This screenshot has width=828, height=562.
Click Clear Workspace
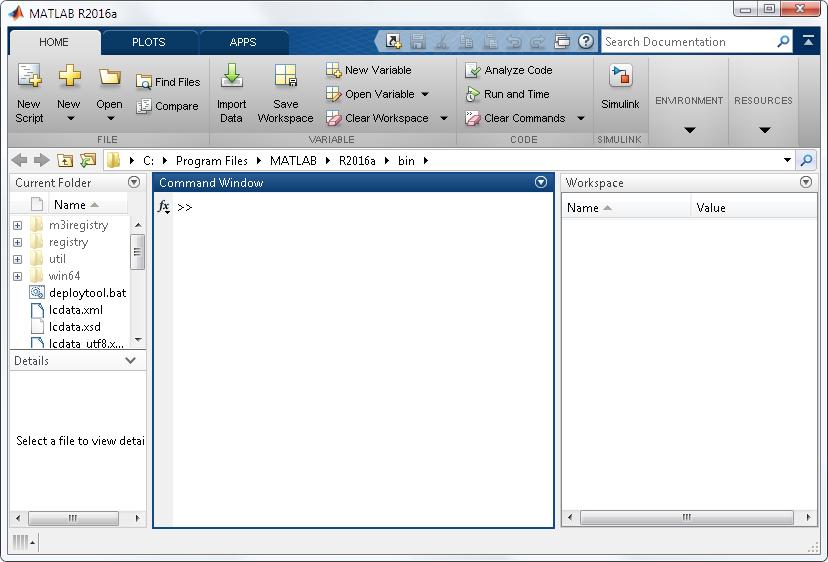click(377, 118)
